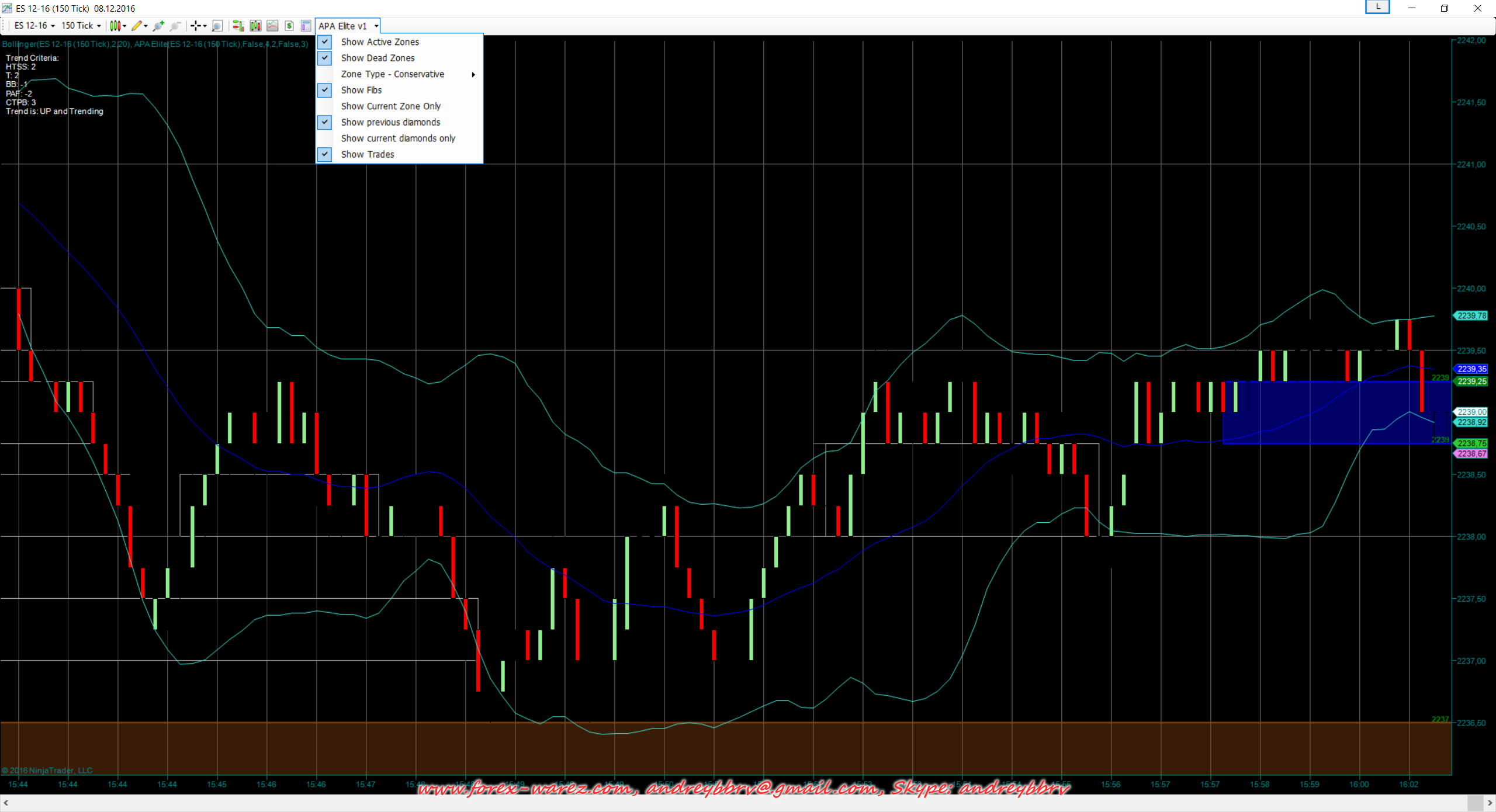Screen dimensions: 1496x812
Task: Select the pencil drawing tools icon
Action: pos(137,26)
